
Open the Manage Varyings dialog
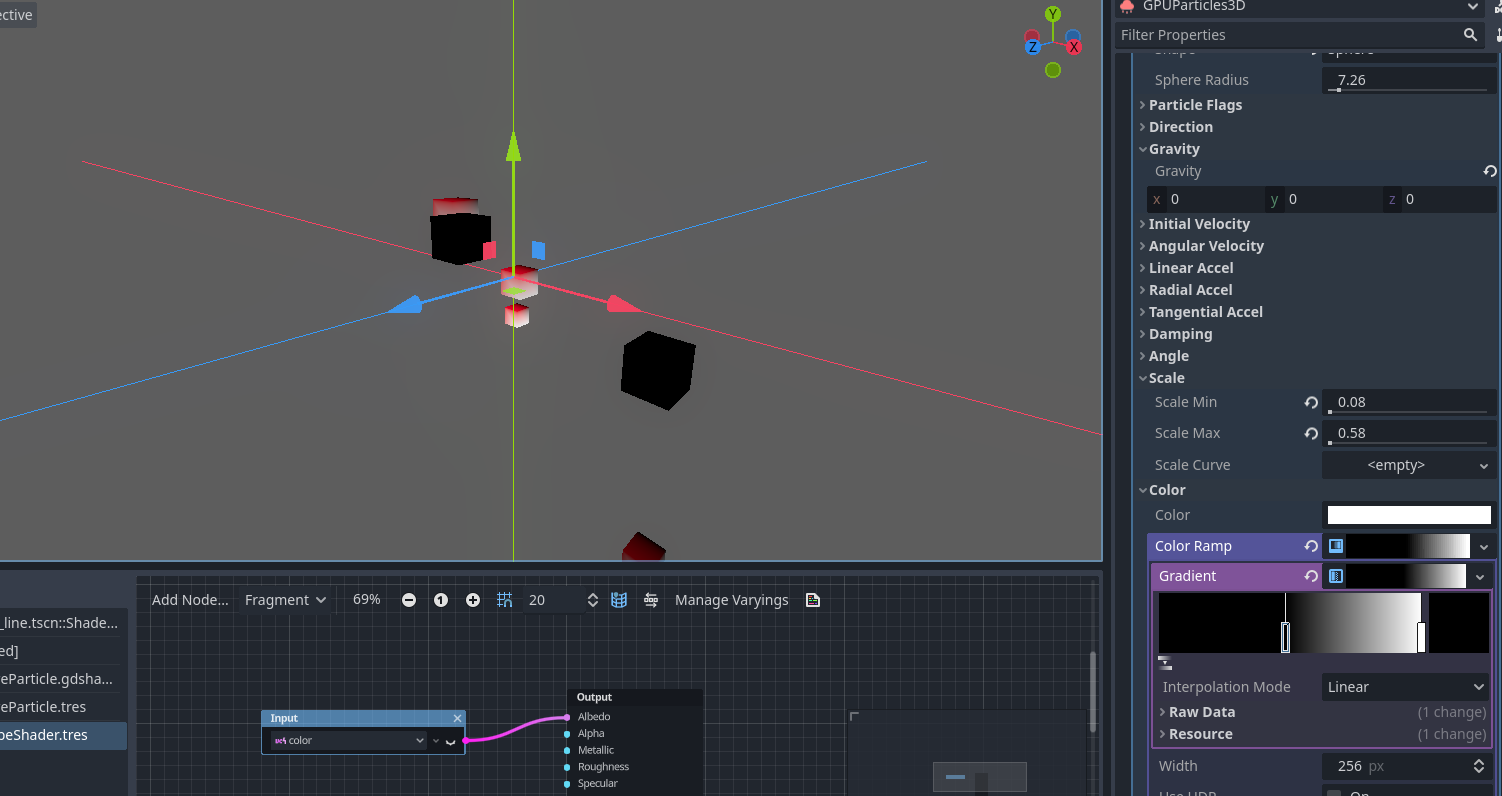(x=731, y=599)
